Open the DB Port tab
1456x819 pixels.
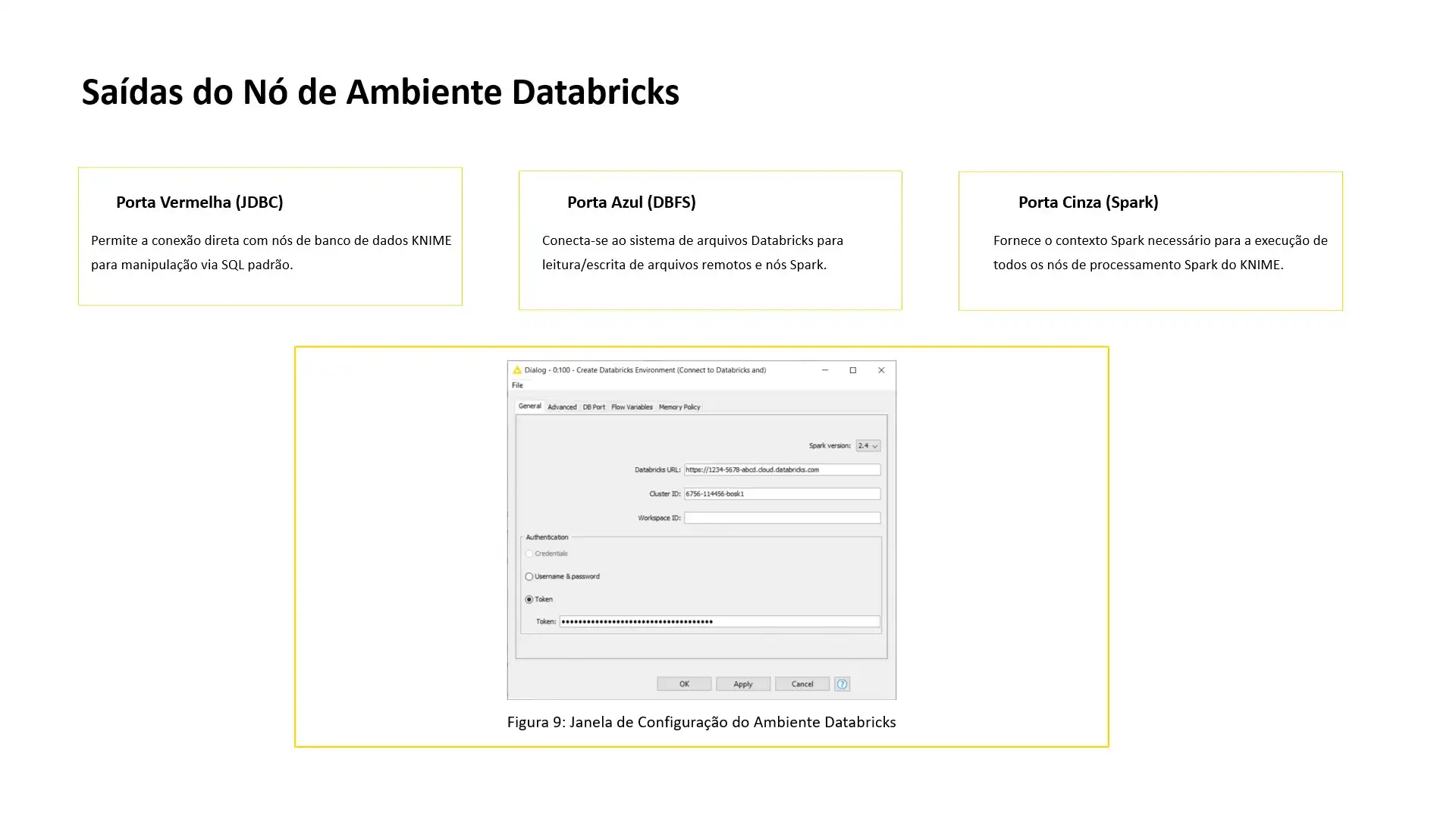pos(594,407)
